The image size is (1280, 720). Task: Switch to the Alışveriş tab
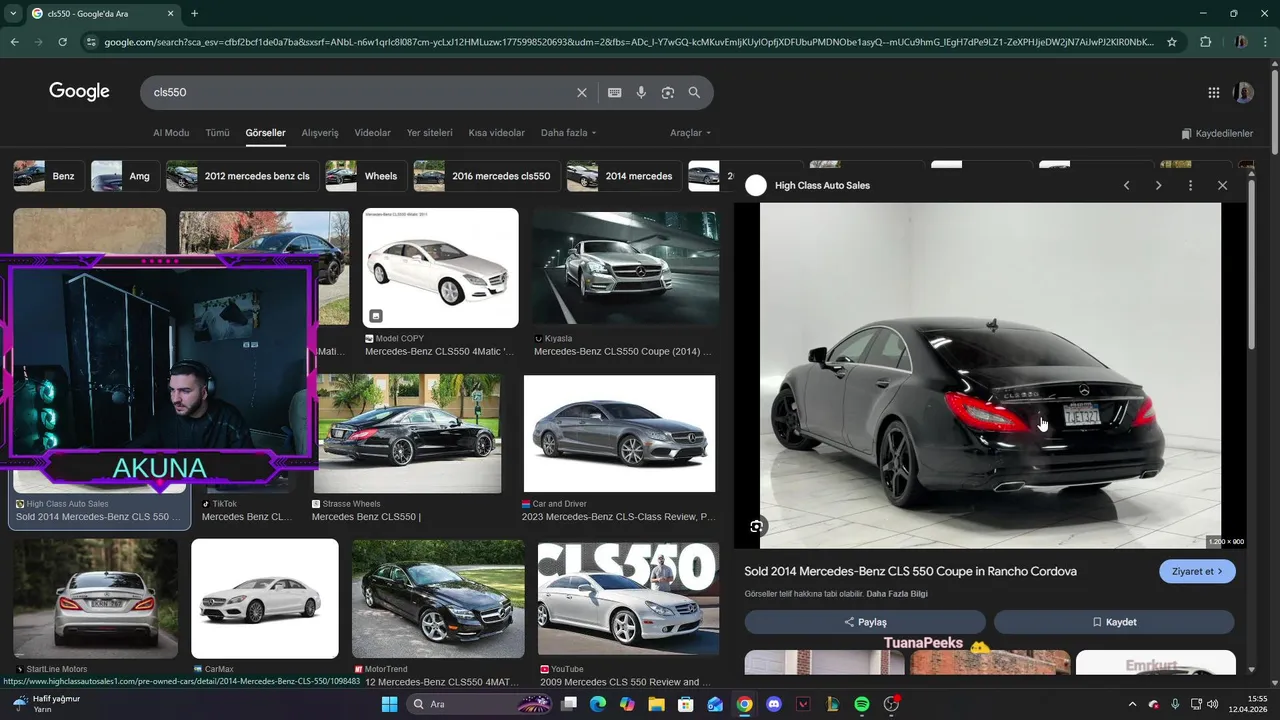click(320, 133)
